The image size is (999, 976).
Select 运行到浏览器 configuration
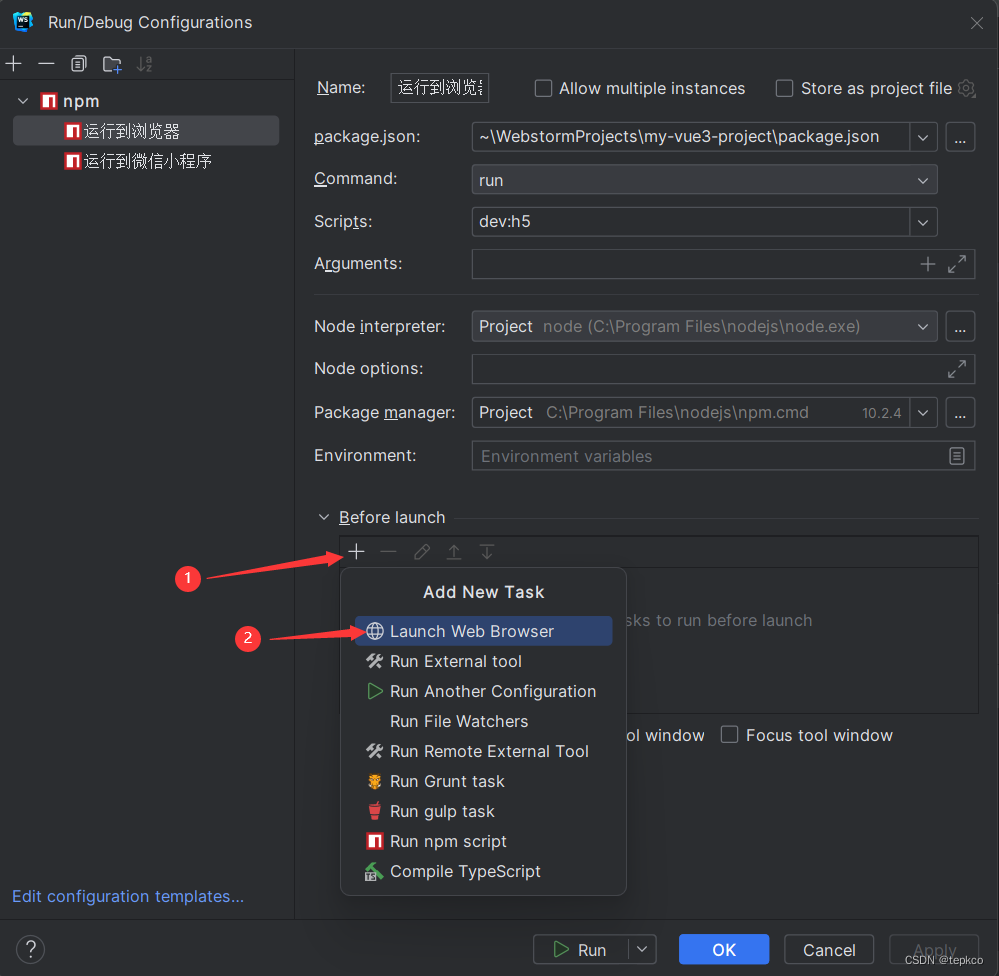tap(146, 131)
